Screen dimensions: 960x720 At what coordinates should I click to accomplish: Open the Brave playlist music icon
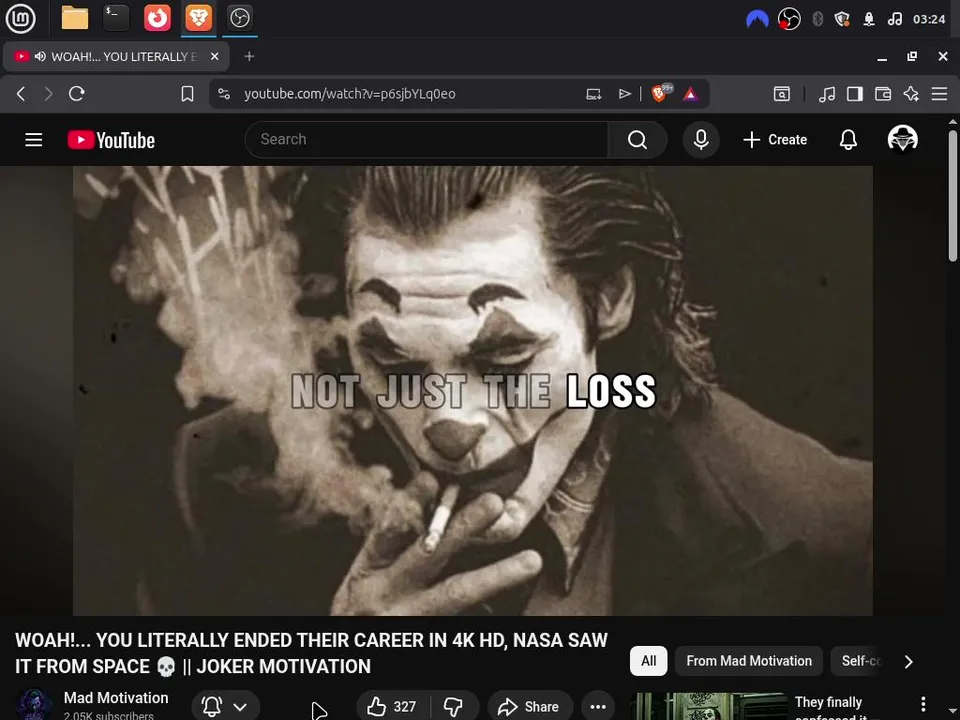point(827,94)
